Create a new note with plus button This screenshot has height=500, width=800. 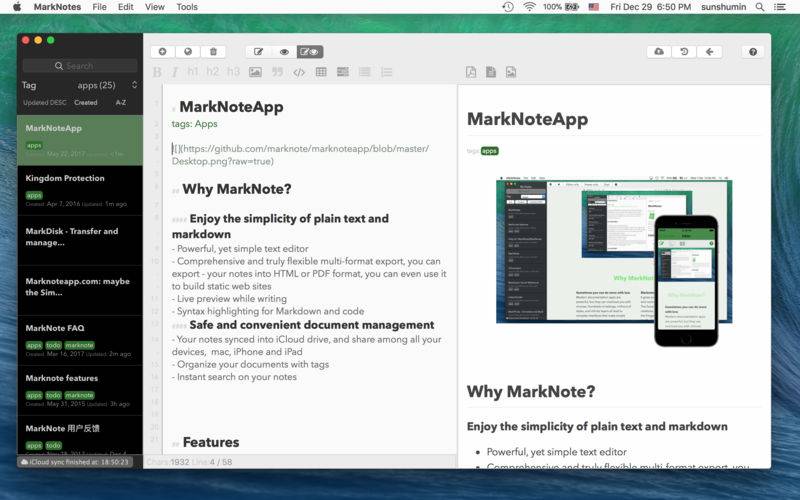163,52
